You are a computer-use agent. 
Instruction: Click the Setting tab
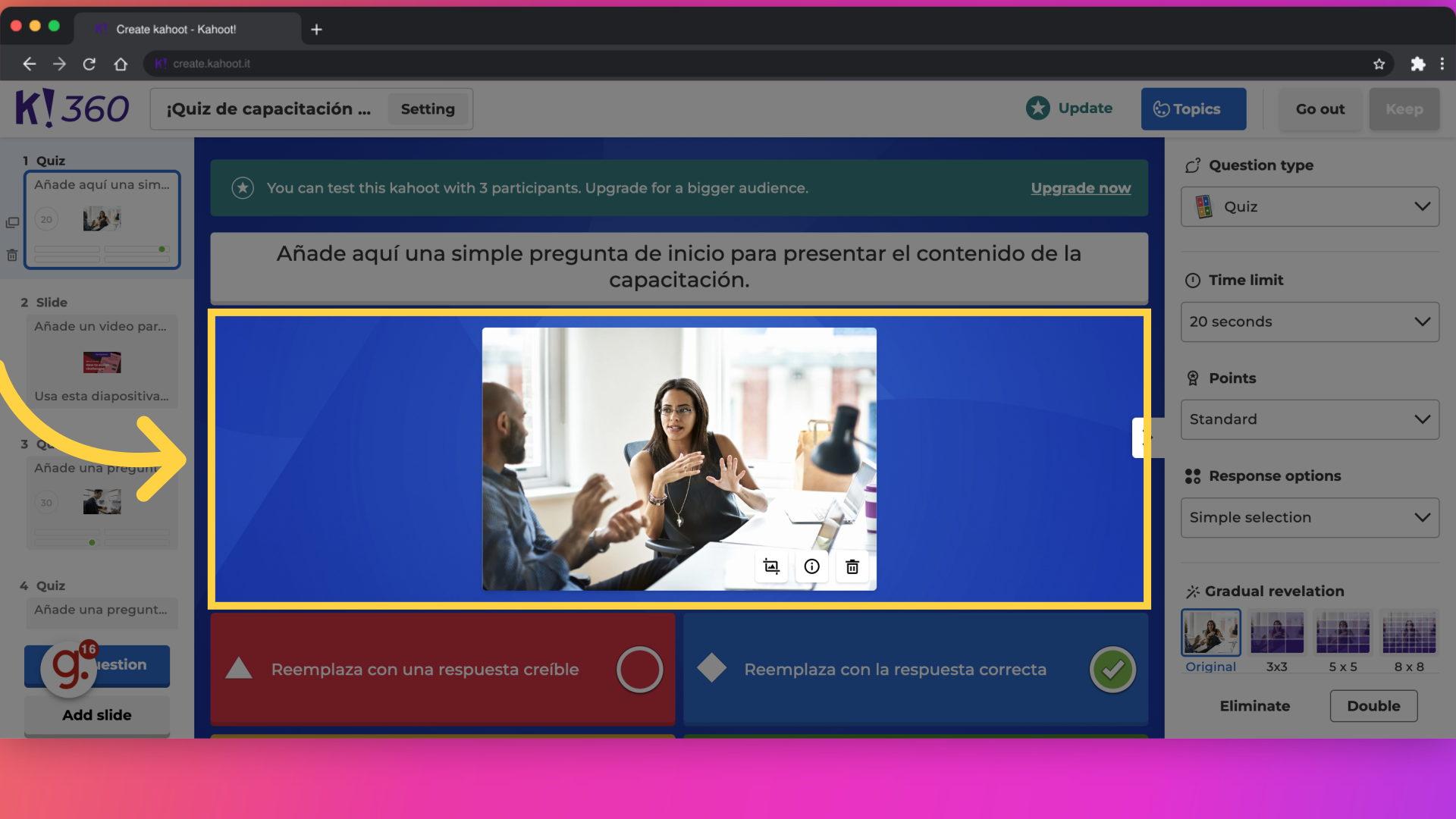point(428,109)
